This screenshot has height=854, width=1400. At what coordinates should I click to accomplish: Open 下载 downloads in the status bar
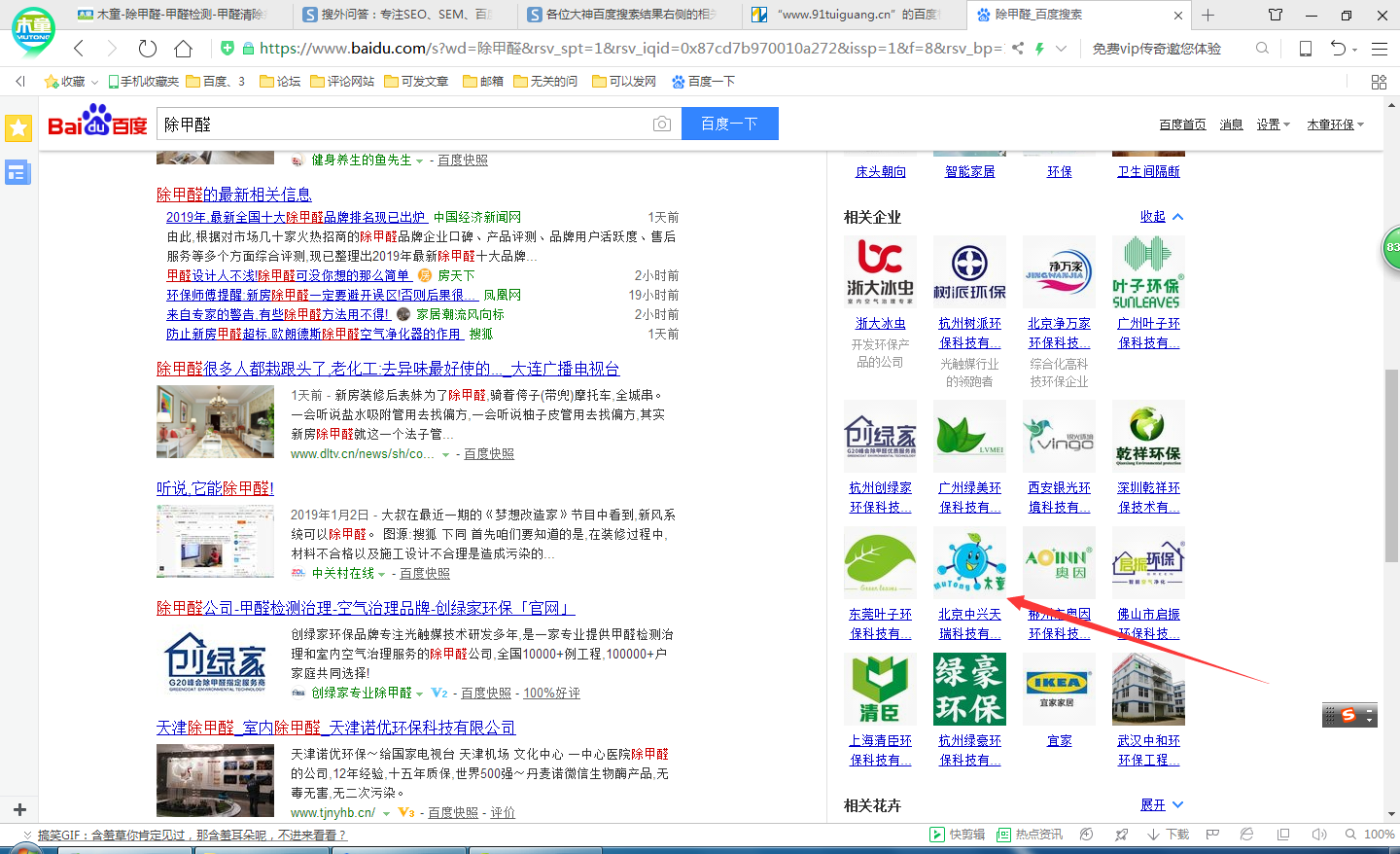[1168, 835]
